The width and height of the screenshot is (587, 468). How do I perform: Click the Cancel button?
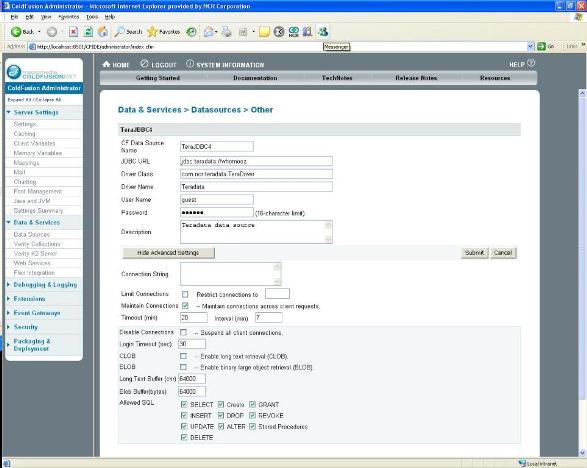(503, 253)
